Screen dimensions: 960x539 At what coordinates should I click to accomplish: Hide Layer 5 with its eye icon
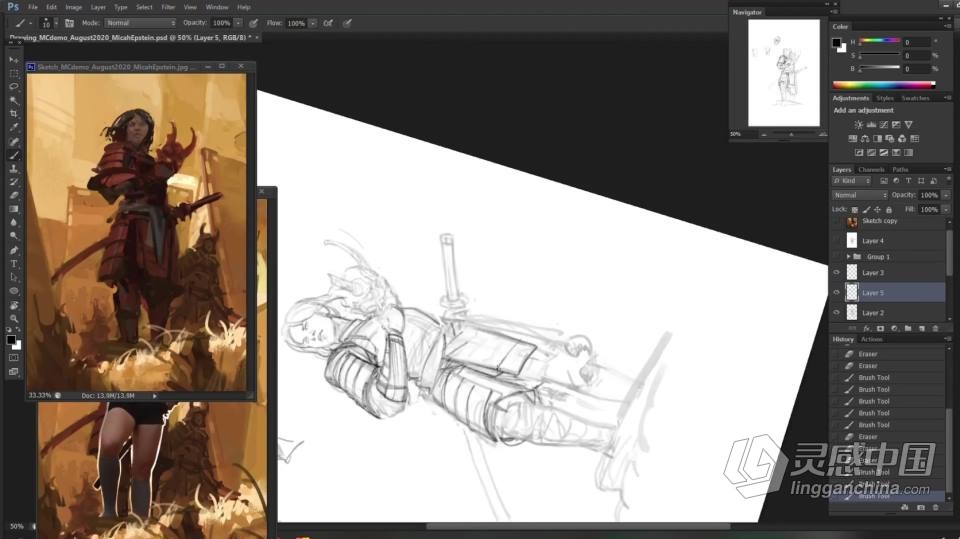pos(836,293)
